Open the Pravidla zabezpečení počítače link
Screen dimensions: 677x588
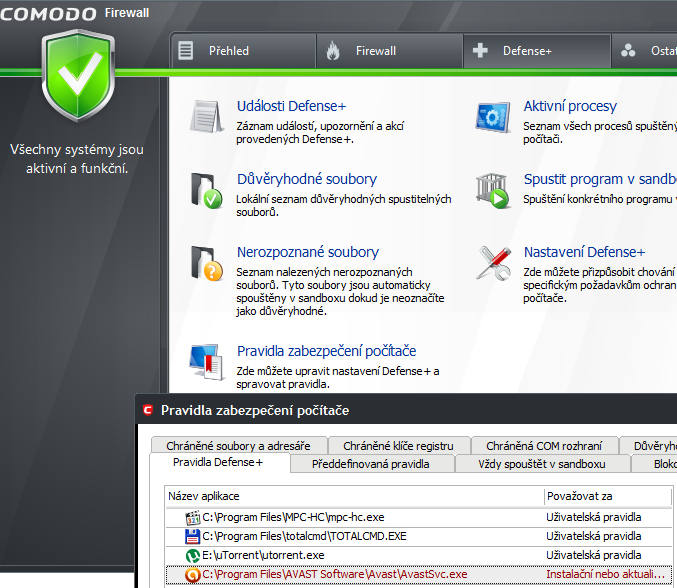326,351
